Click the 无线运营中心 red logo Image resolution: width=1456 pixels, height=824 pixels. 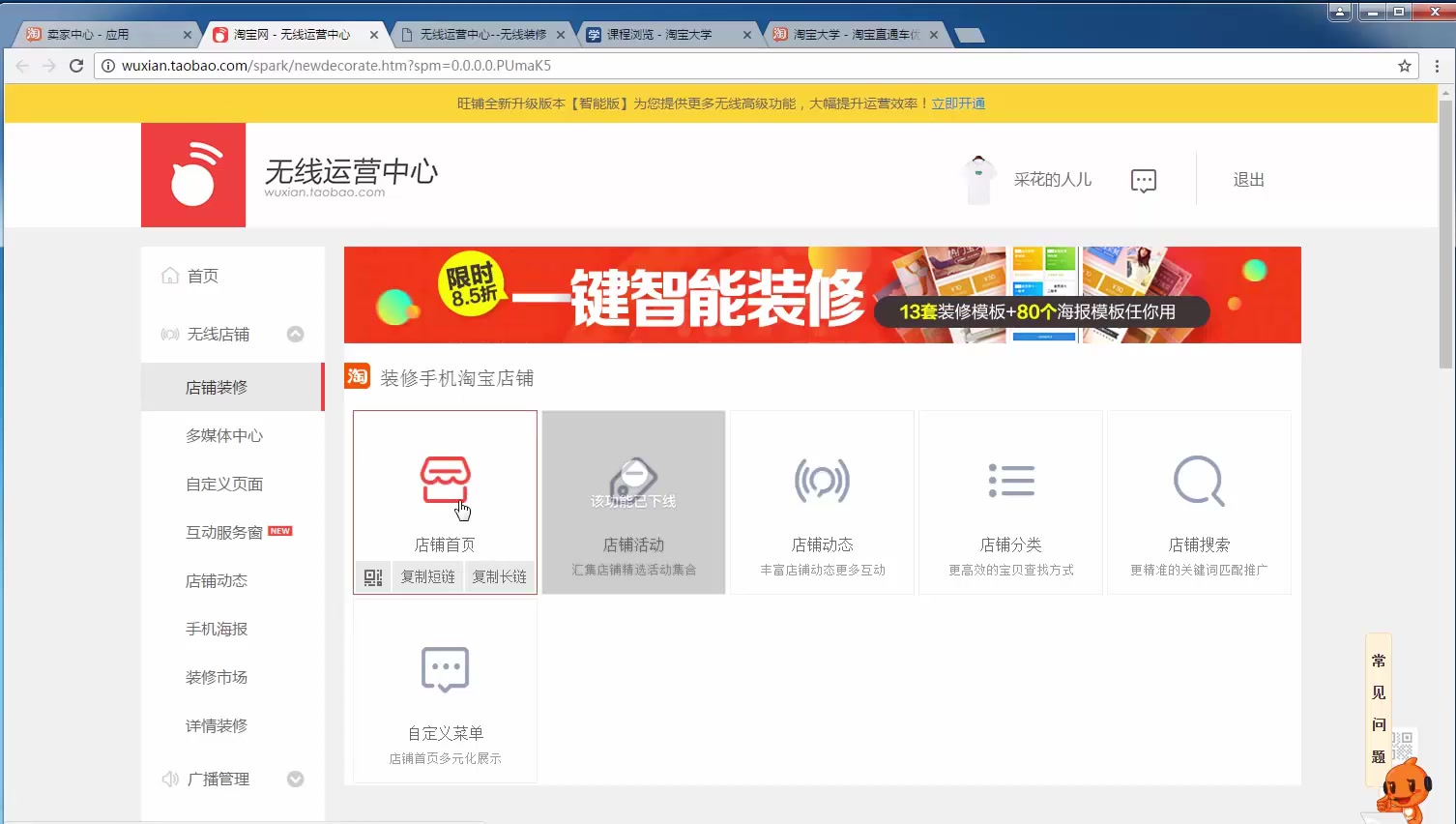193,175
